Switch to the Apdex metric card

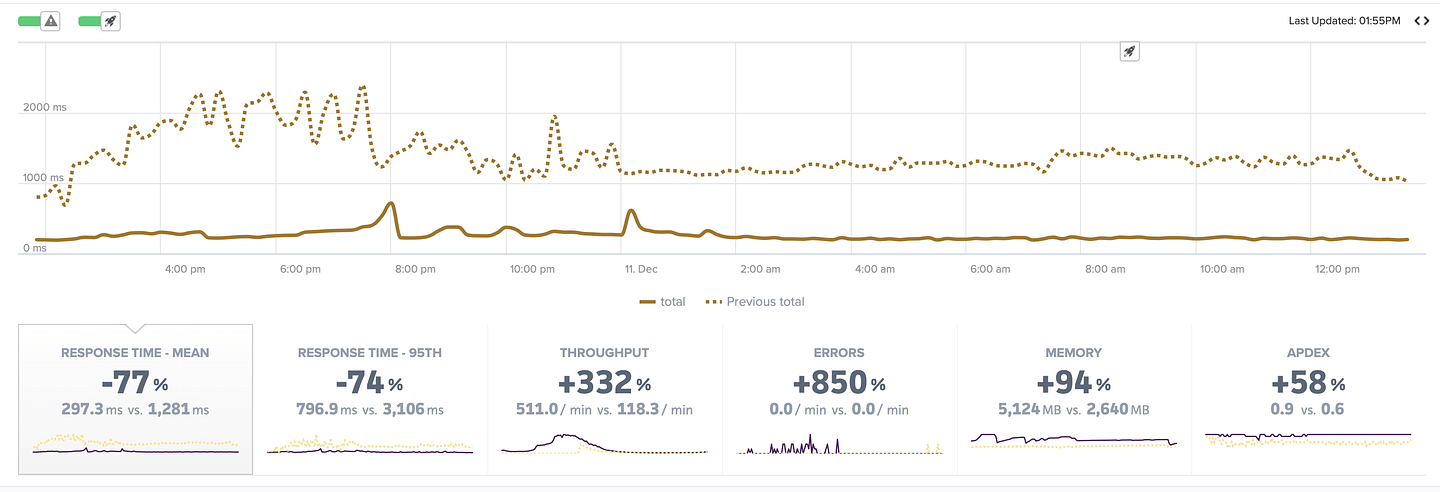1308,399
